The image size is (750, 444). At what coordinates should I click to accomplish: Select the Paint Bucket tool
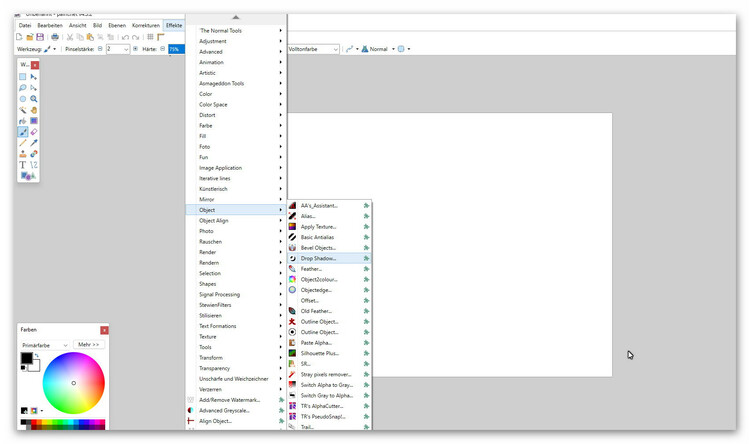(x=22, y=121)
